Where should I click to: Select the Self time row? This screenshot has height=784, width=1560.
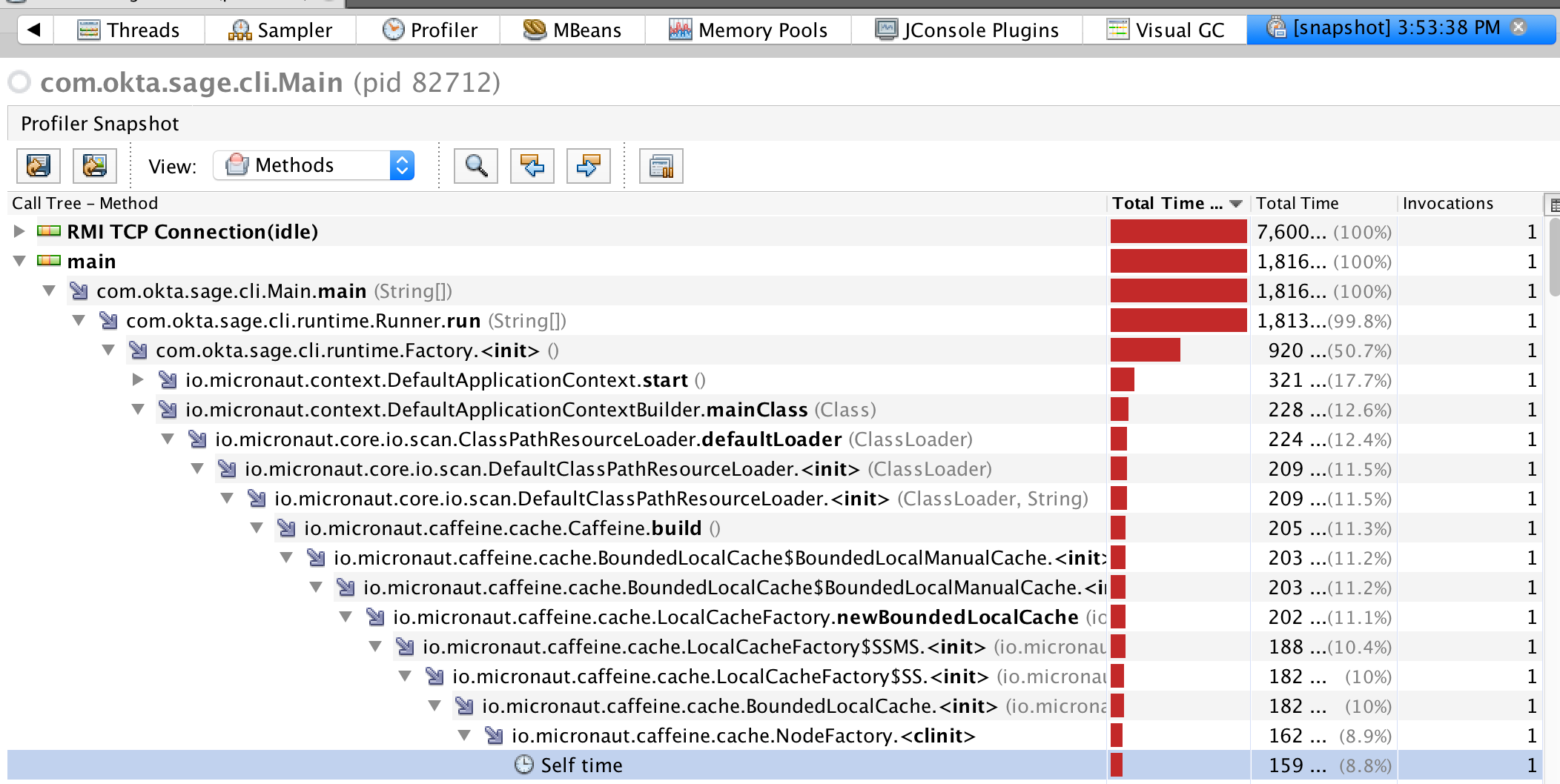click(578, 765)
